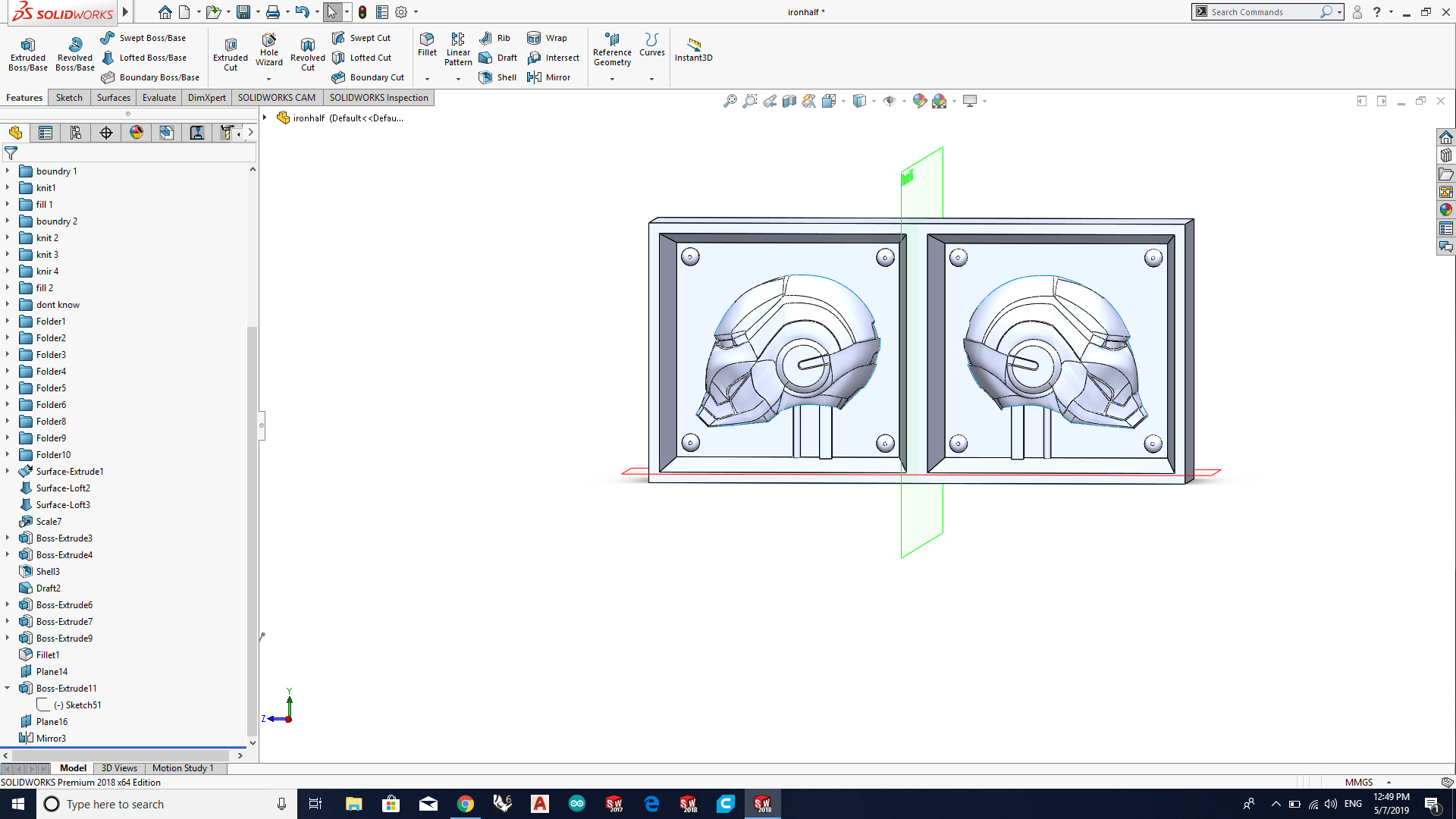Switch to the Sketch tab

69,98
